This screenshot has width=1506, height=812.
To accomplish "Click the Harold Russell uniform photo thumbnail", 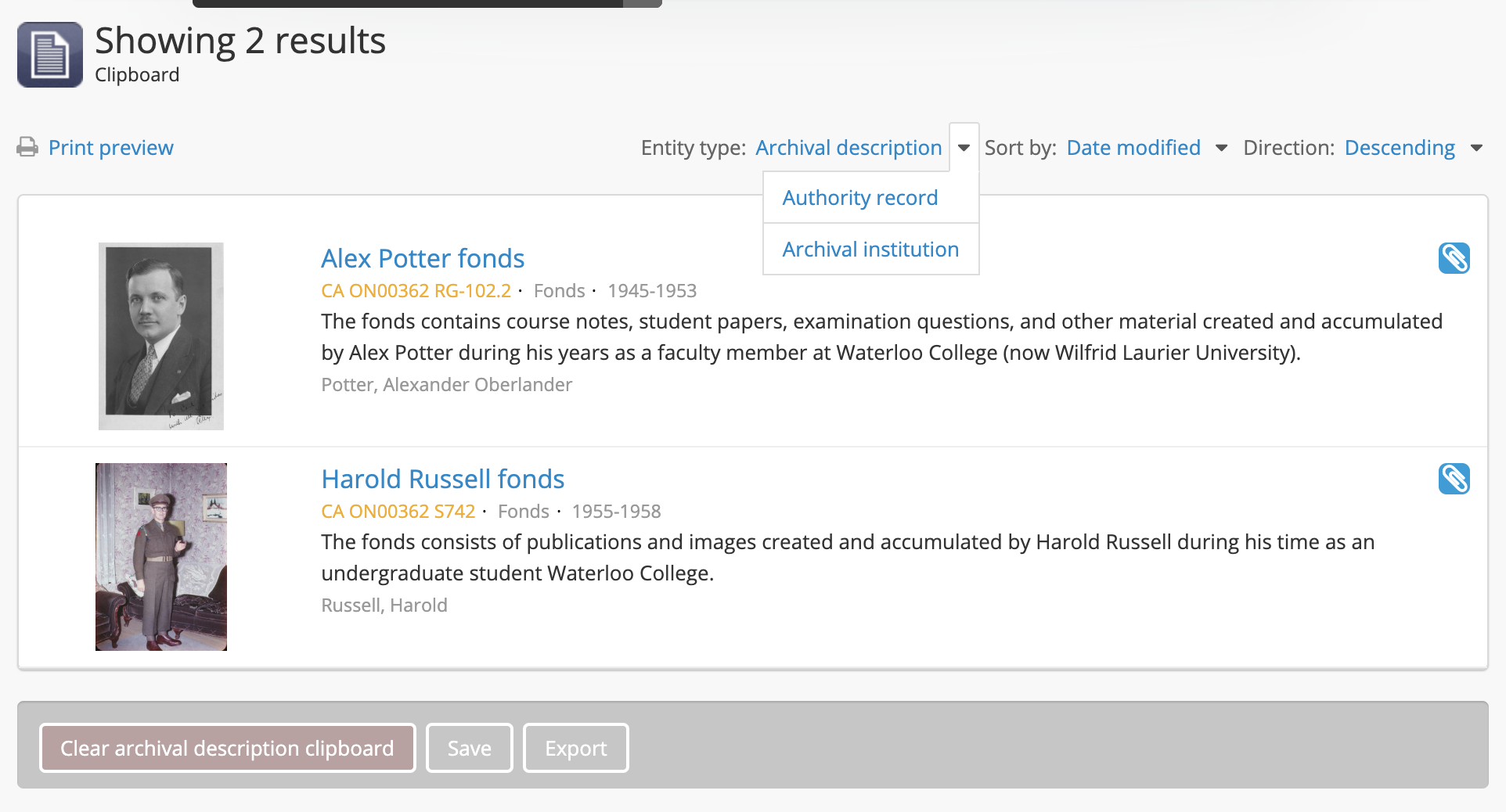I will coord(161,557).
